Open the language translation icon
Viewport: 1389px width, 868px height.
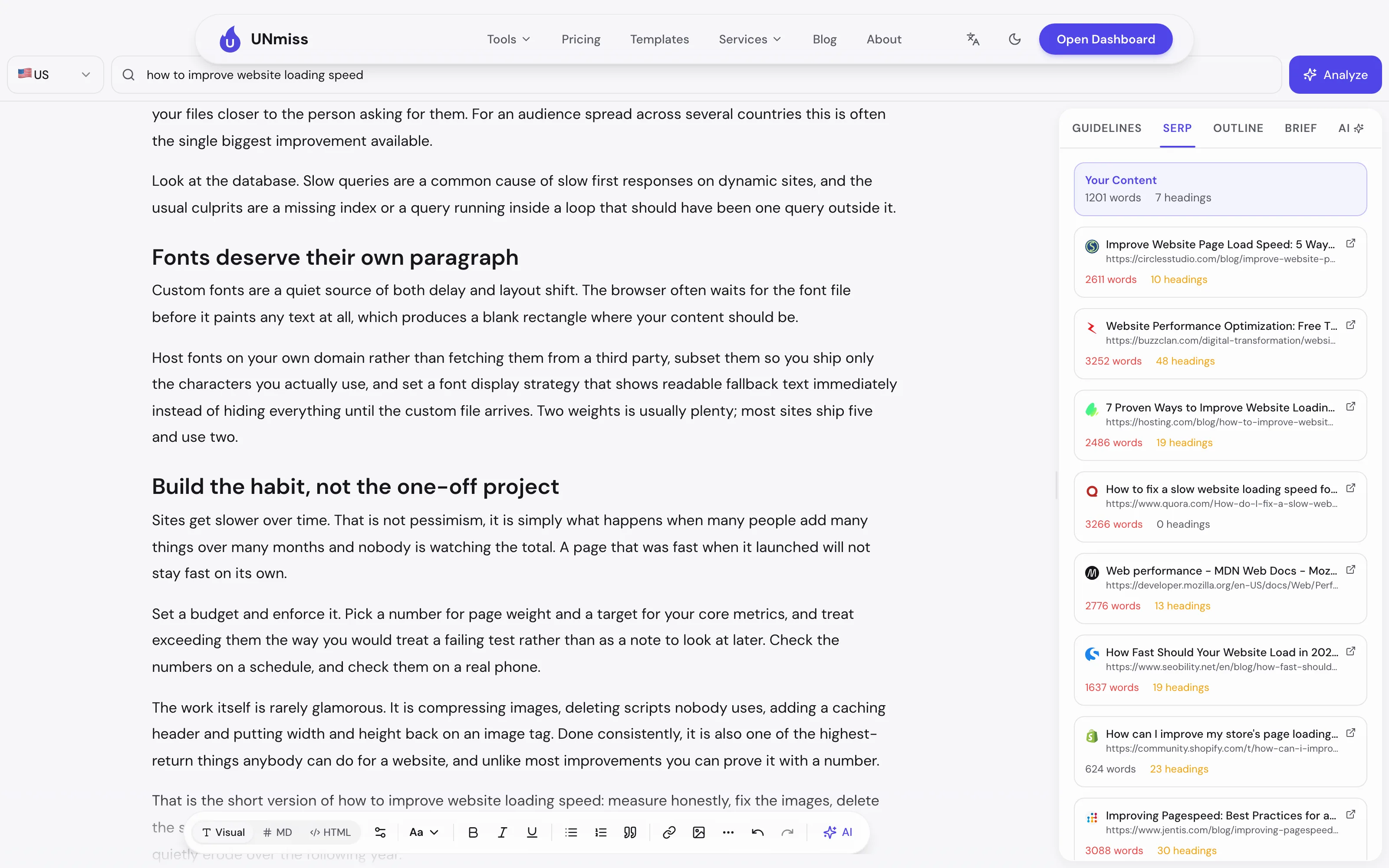(x=973, y=39)
